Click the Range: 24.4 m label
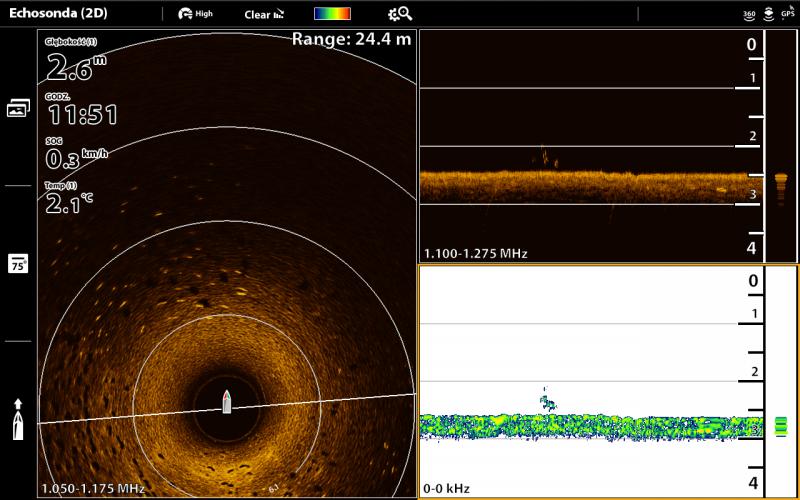This screenshot has height=500, width=800. coord(351,39)
